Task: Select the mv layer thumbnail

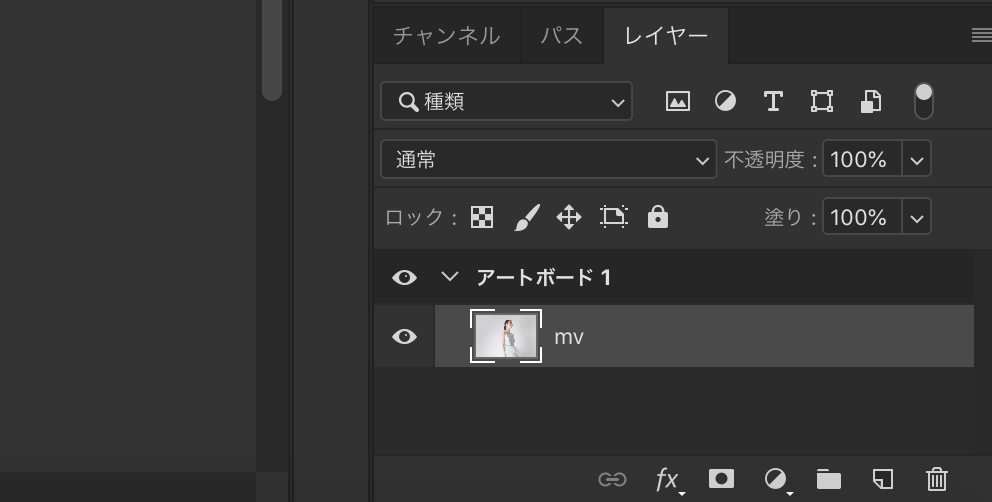Action: [505, 336]
